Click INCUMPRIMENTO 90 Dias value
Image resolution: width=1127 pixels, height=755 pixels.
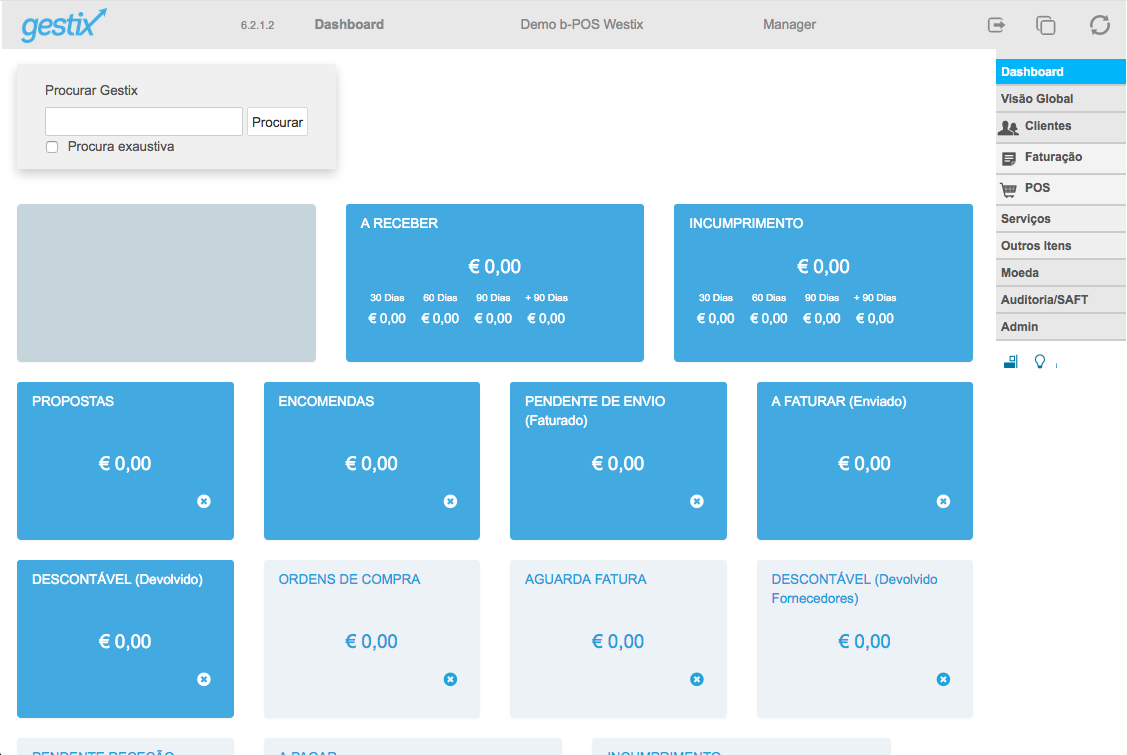tap(822, 319)
